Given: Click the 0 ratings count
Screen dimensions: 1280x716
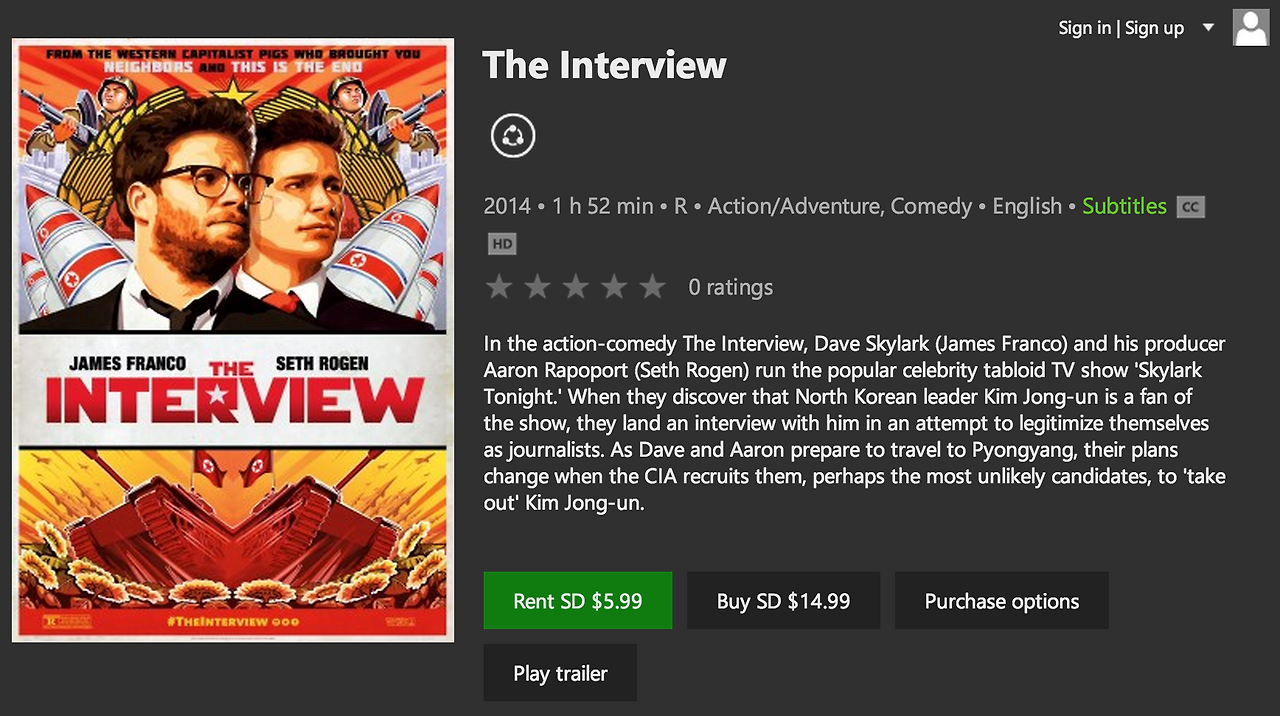Looking at the screenshot, I should click(730, 288).
